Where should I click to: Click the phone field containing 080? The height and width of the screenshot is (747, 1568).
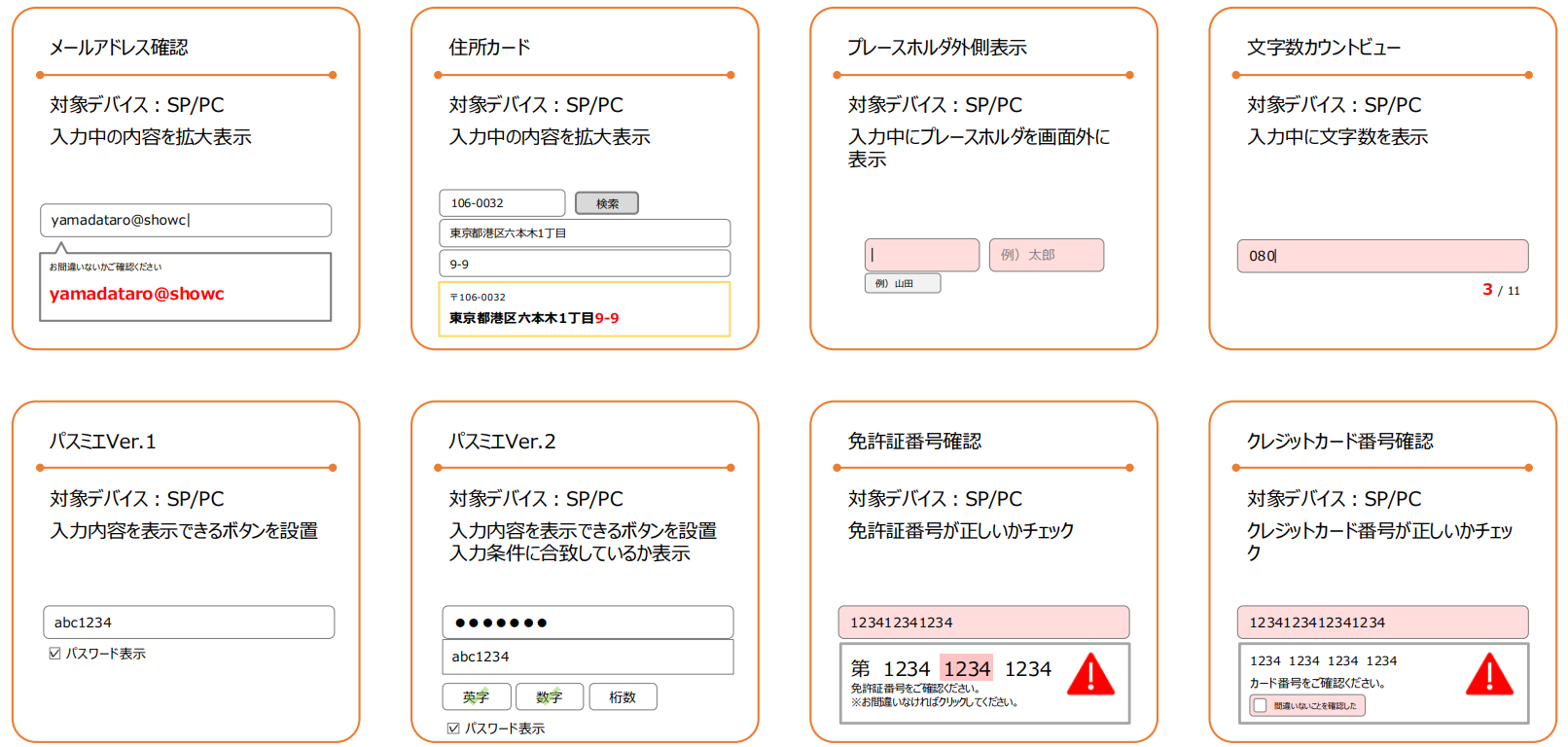[1382, 256]
